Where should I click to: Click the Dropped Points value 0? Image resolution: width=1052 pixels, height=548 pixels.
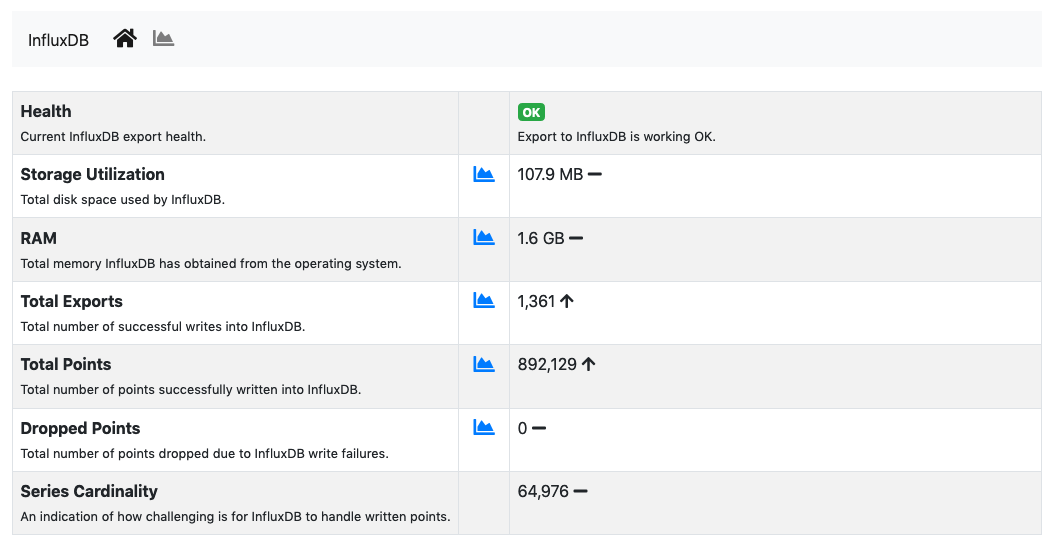click(x=522, y=428)
